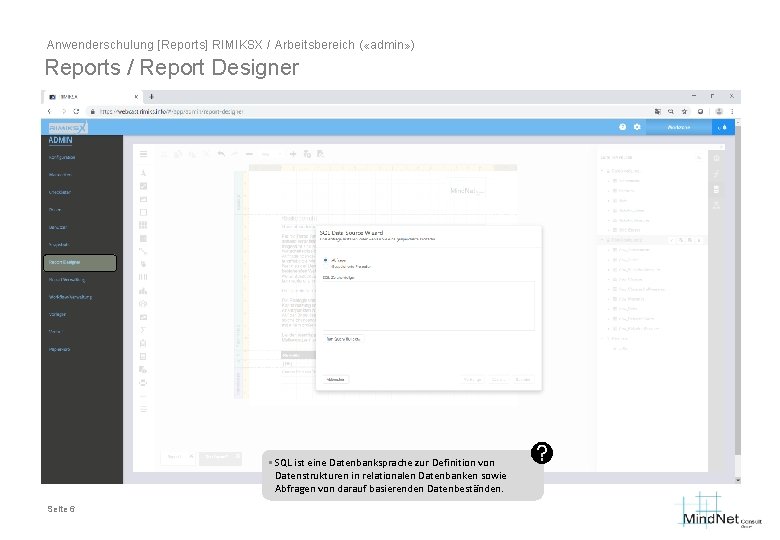Click the Previous button in wizard footer
The height and width of the screenshot is (540, 780).
click(472, 380)
